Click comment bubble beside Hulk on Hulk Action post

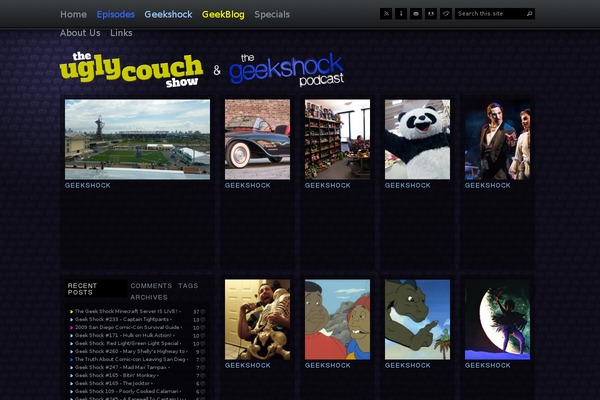tap(203, 336)
